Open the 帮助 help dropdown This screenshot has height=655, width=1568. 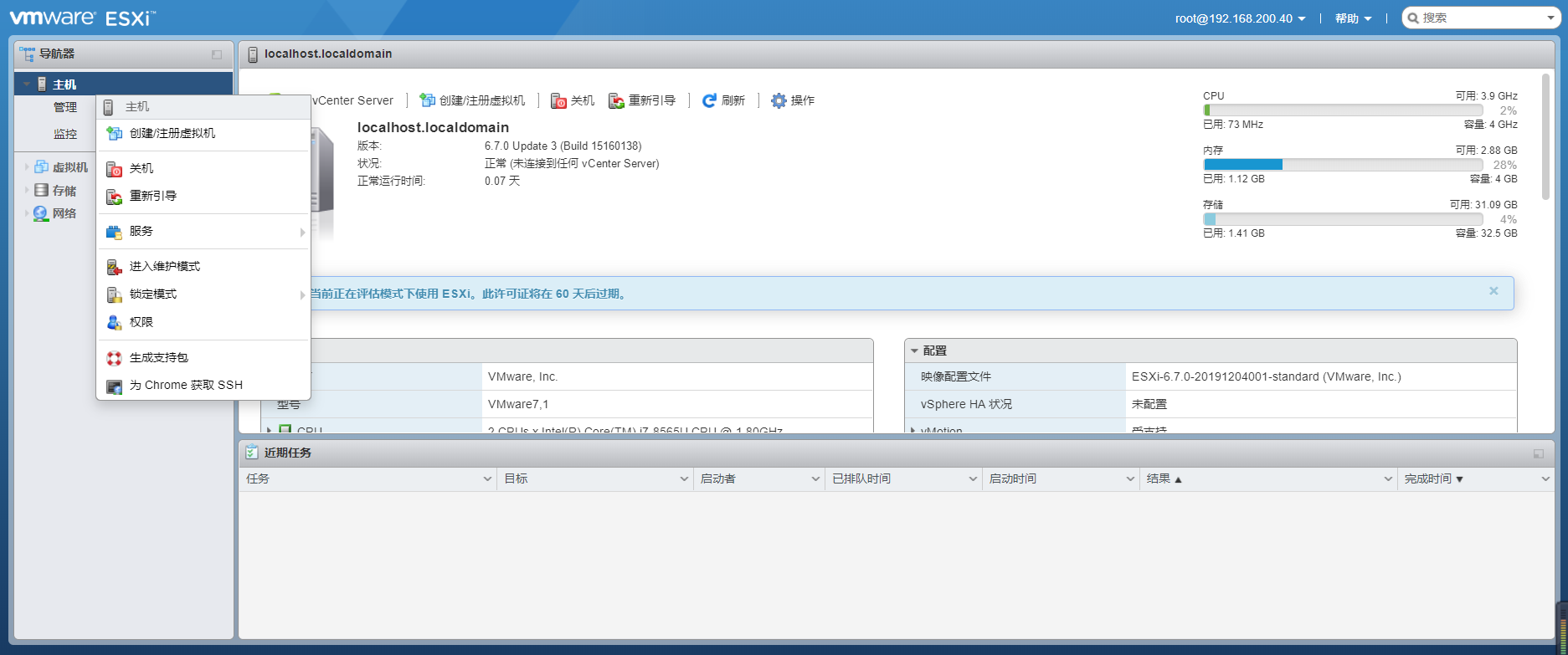[1353, 18]
